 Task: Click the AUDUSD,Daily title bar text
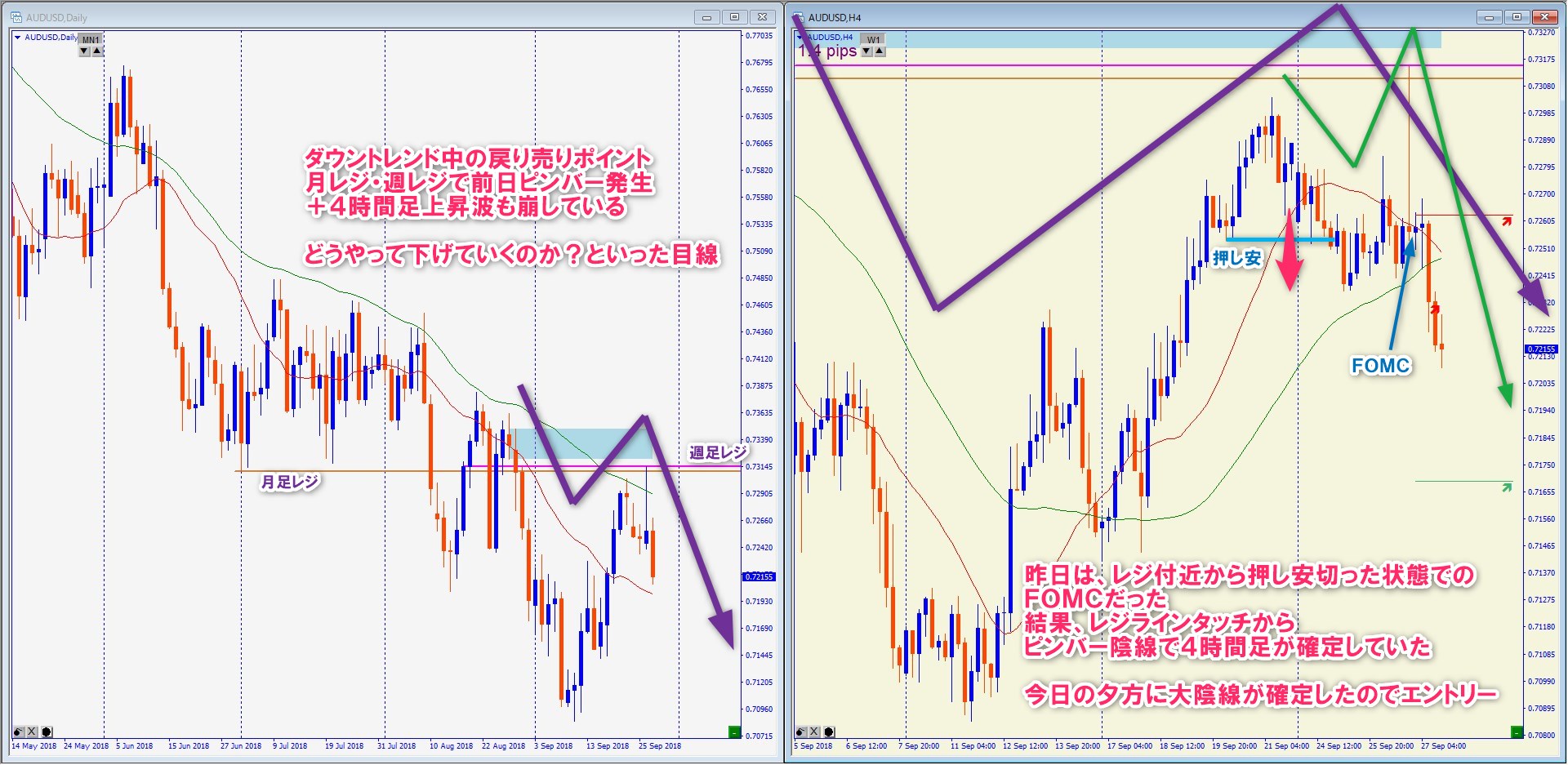(56, 17)
